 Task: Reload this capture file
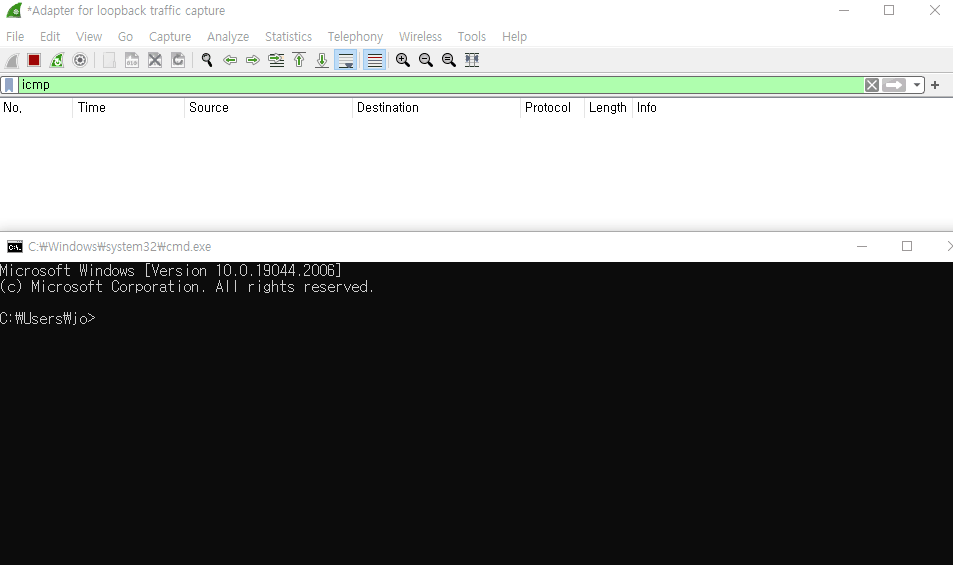click(x=178, y=60)
